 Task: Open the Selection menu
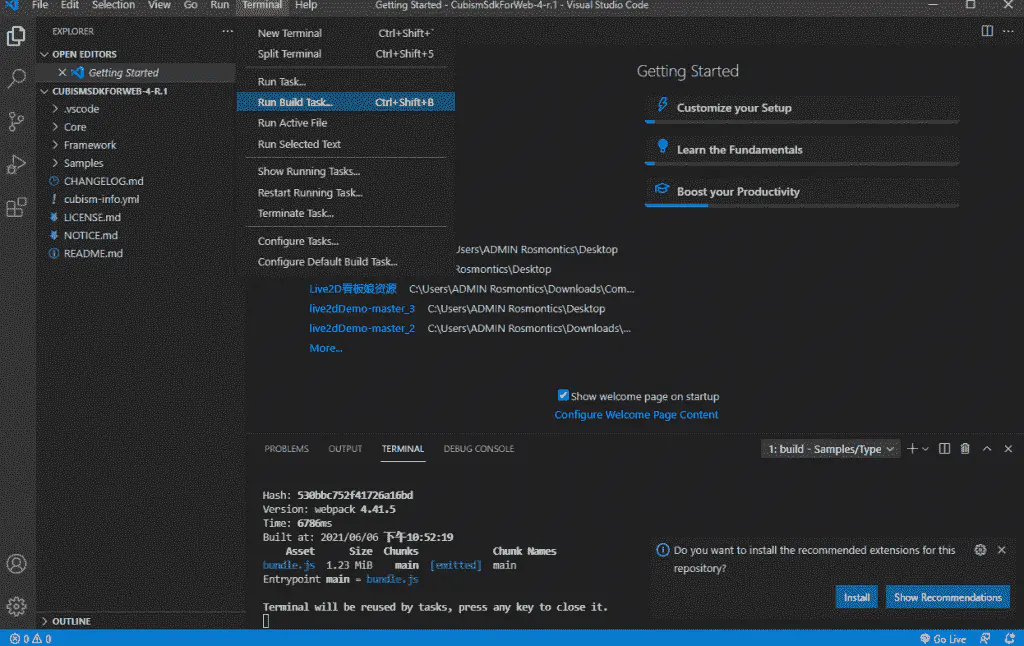point(113,5)
